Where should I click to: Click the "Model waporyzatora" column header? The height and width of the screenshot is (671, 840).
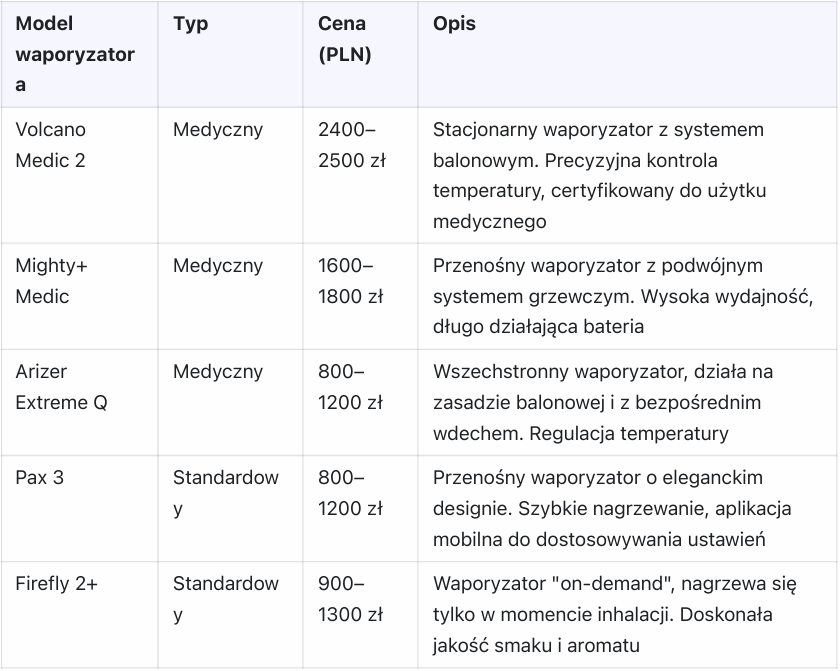[75, 54]
